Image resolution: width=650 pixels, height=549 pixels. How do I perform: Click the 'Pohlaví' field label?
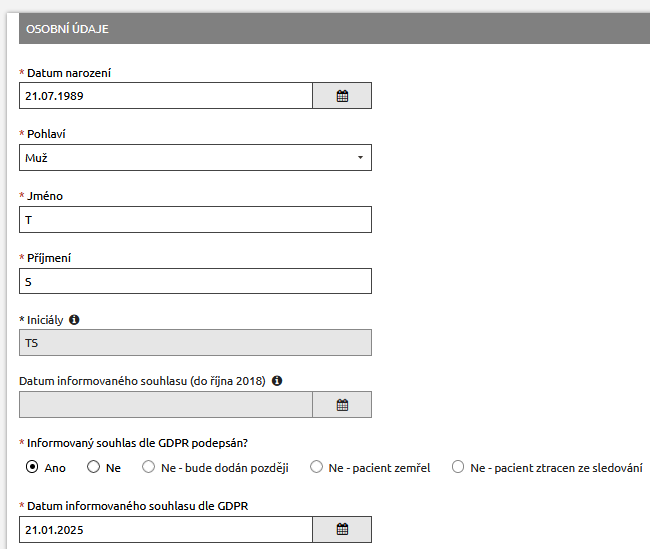click(47, 134)
